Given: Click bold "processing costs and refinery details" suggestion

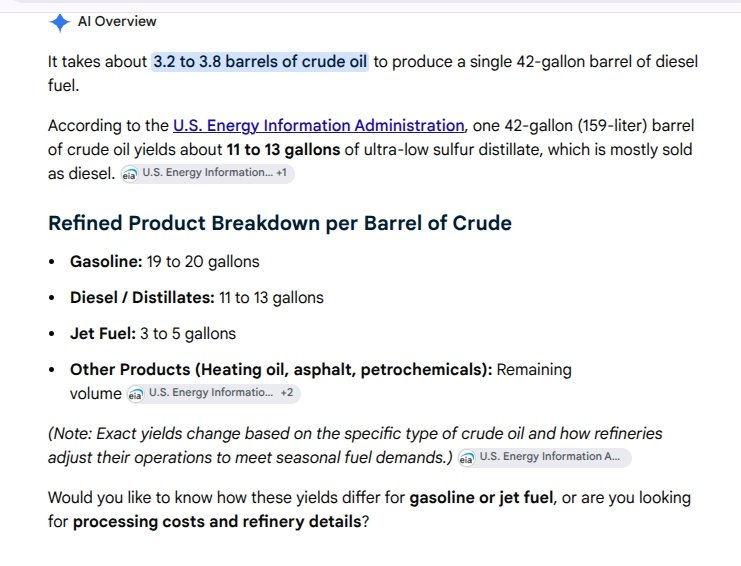Looking at the screenshot, I should pyautogui.click(x=217, y=522).
